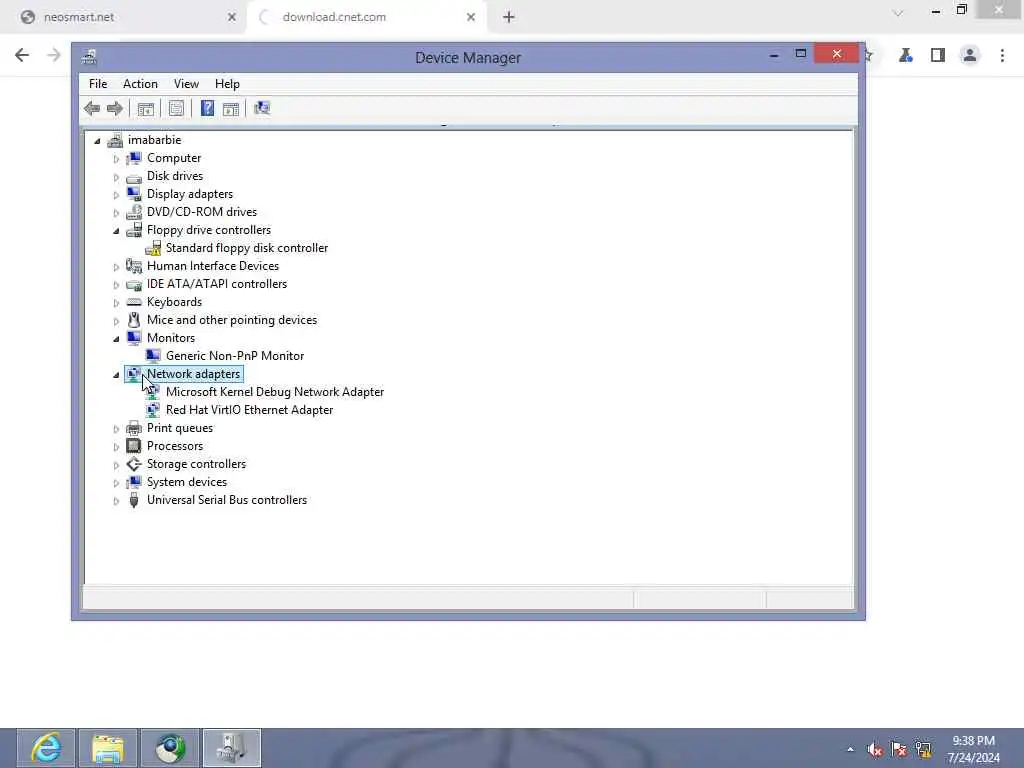Select the Keyboards category icon

[x=134, y=302]
